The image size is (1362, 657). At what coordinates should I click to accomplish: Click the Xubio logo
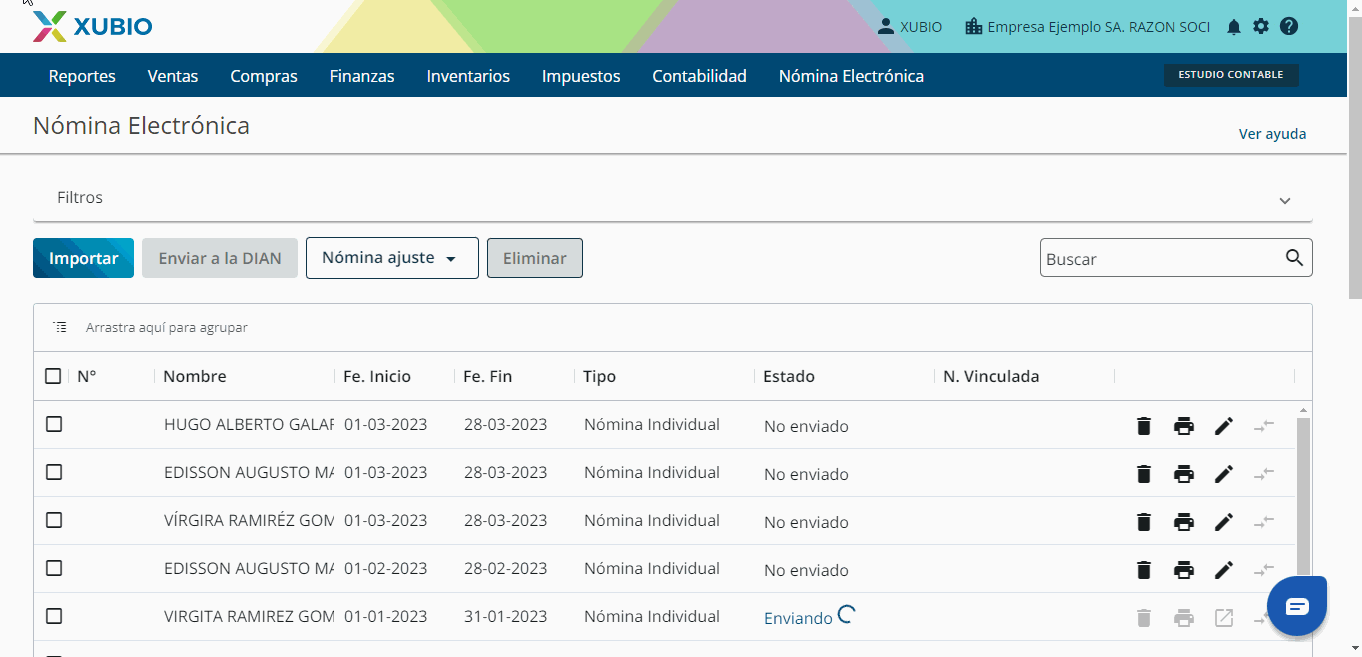[92, 27]
